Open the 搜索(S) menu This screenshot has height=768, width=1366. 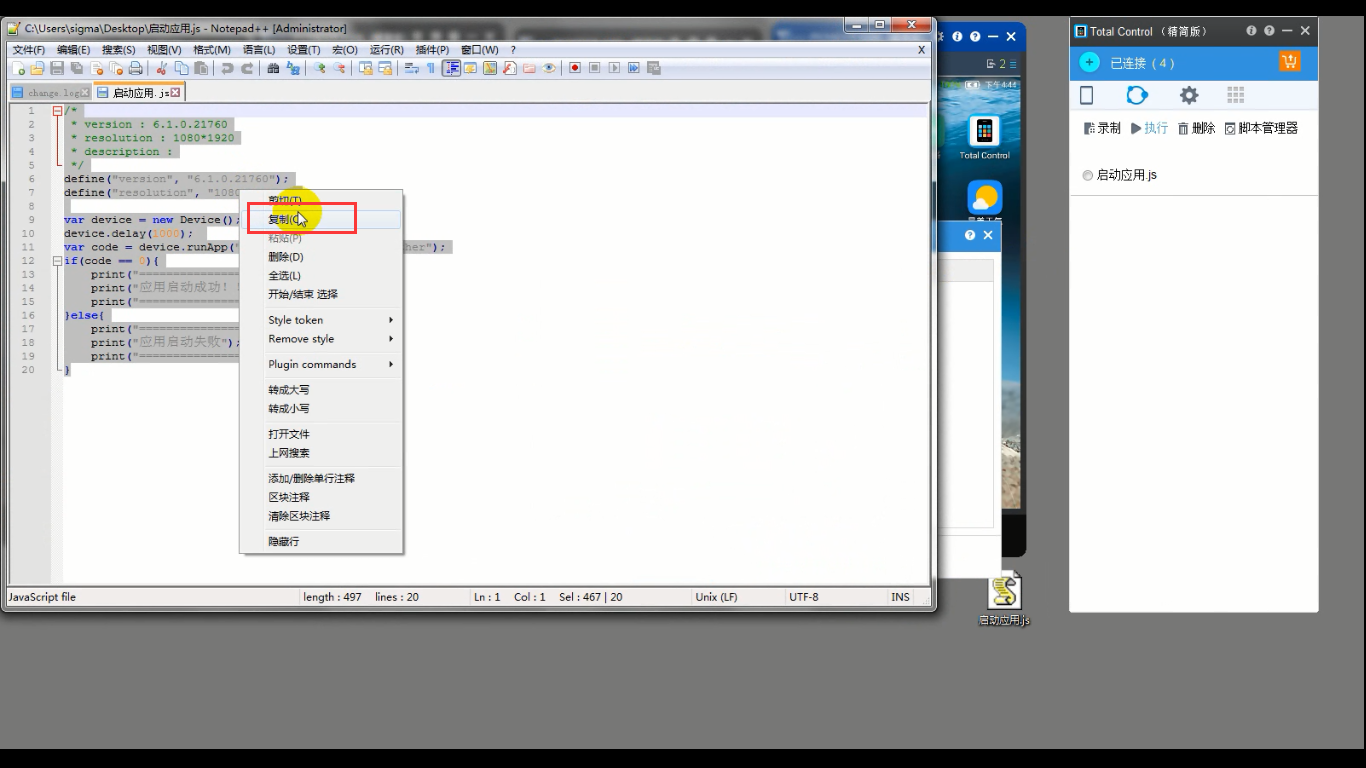point(118,49)
